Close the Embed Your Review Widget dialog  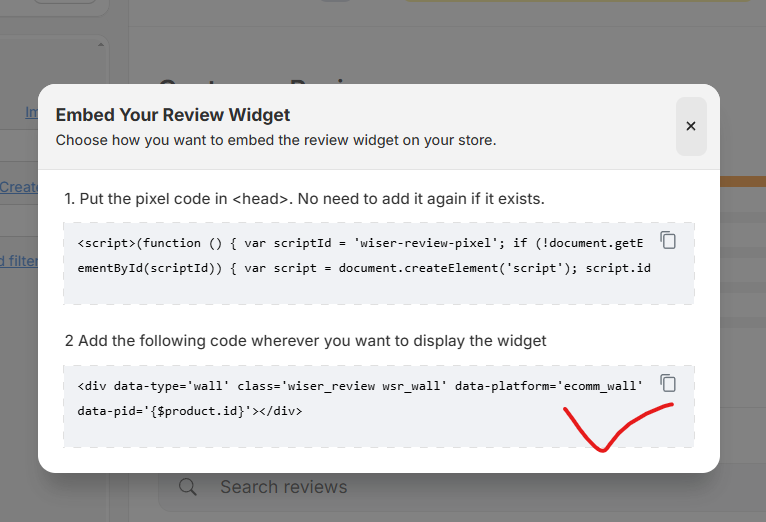coord(690,126)
